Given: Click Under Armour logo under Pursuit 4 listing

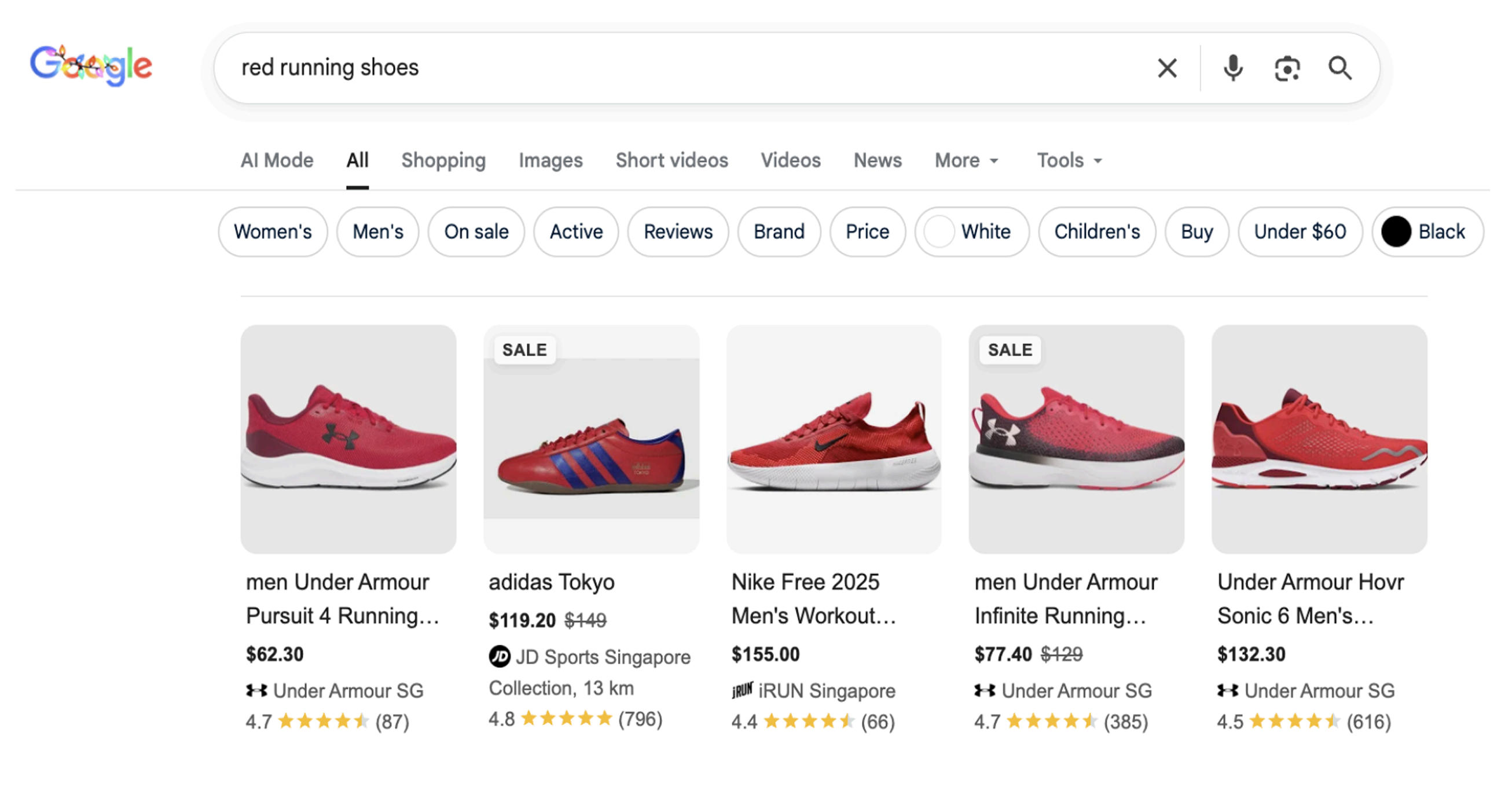Looking at the screenshot, I should point(256,690).
